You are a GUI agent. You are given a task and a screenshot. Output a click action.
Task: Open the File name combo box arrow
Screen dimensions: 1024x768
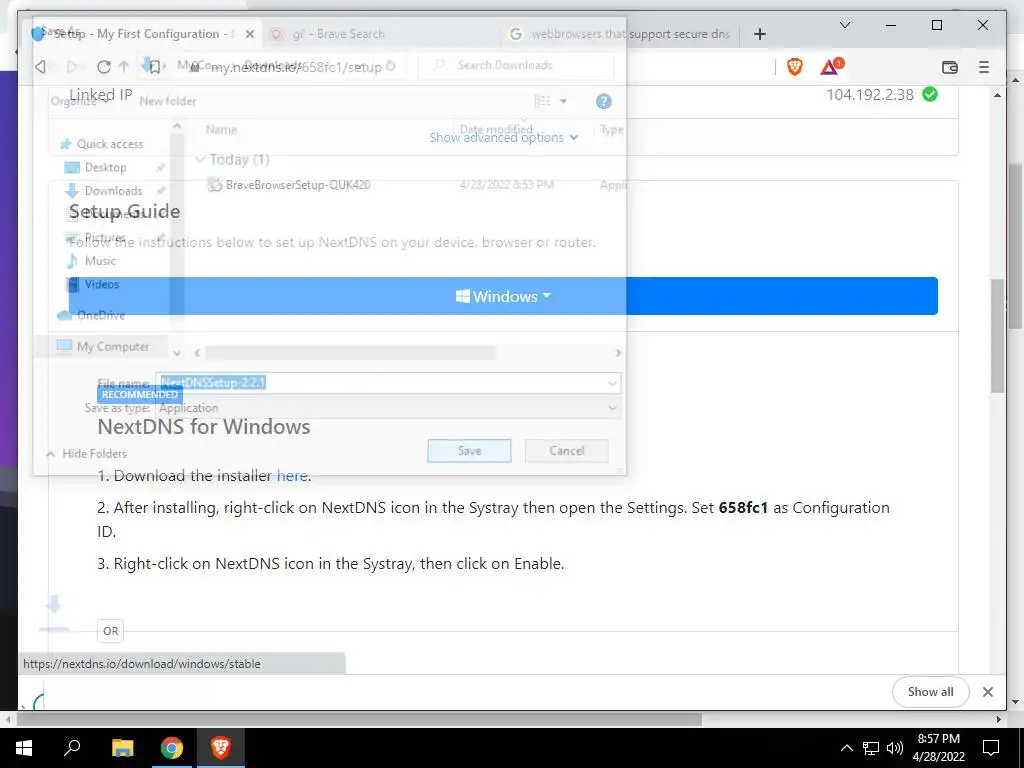(613, 383)
